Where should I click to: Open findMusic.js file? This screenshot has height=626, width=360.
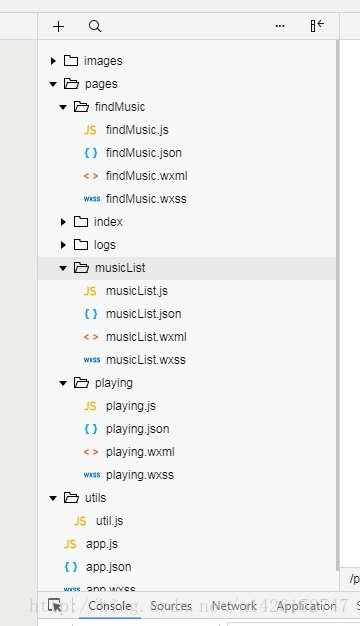137,130
